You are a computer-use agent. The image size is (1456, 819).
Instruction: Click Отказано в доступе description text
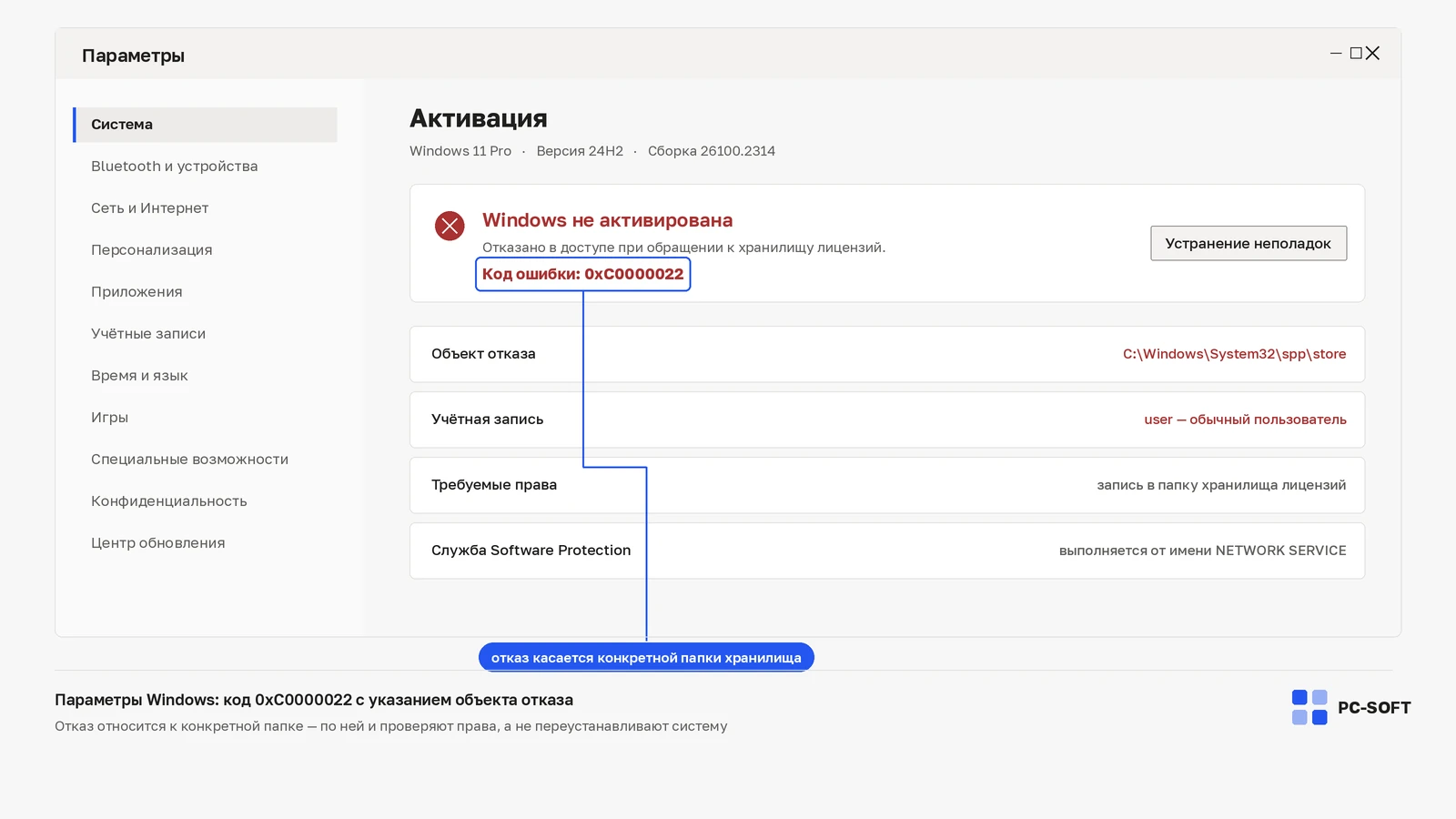(x=683, y=248)
